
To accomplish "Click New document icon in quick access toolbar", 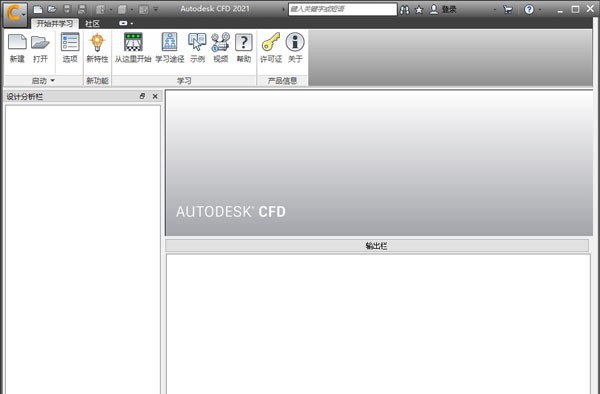I will 38,9.
